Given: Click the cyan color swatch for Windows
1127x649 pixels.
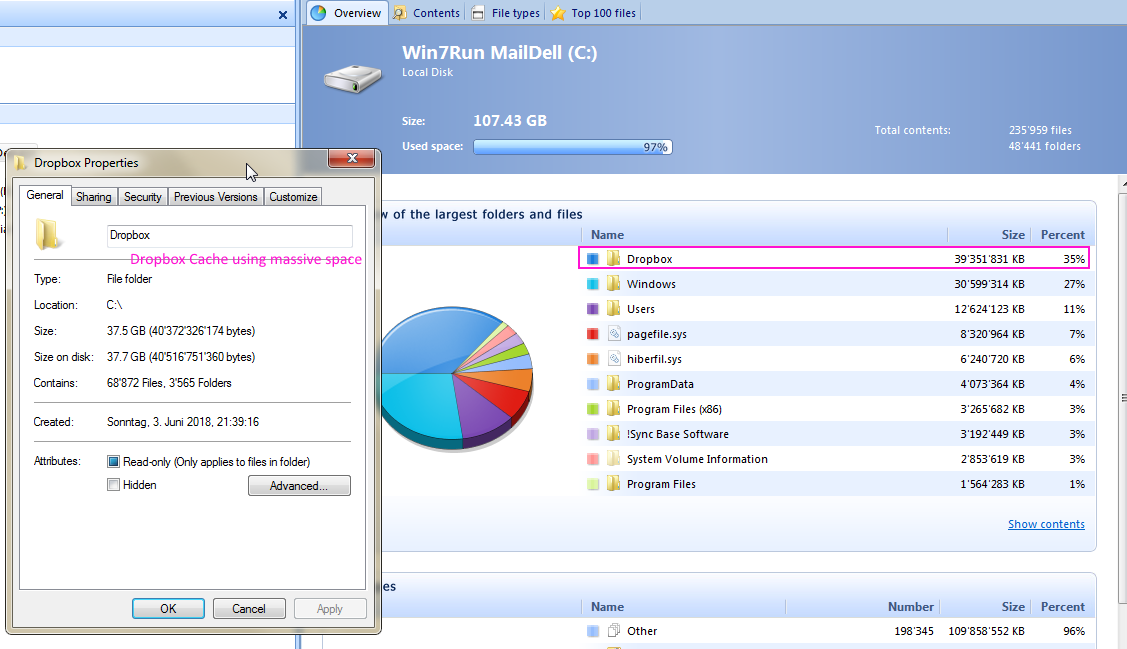Looking at the screenshot, I should [592, 284].
